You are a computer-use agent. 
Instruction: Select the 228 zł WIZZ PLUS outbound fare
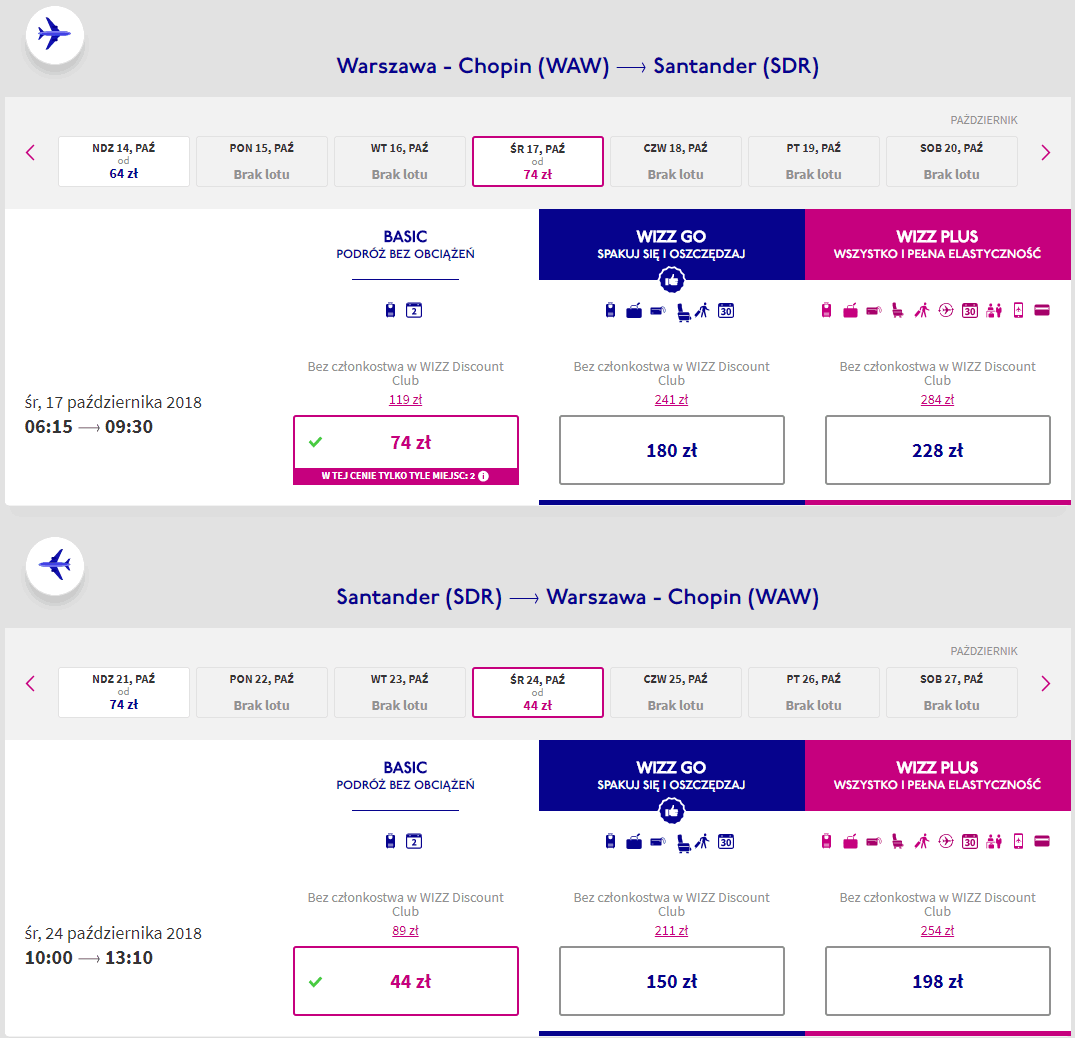[x=937, y=450]
